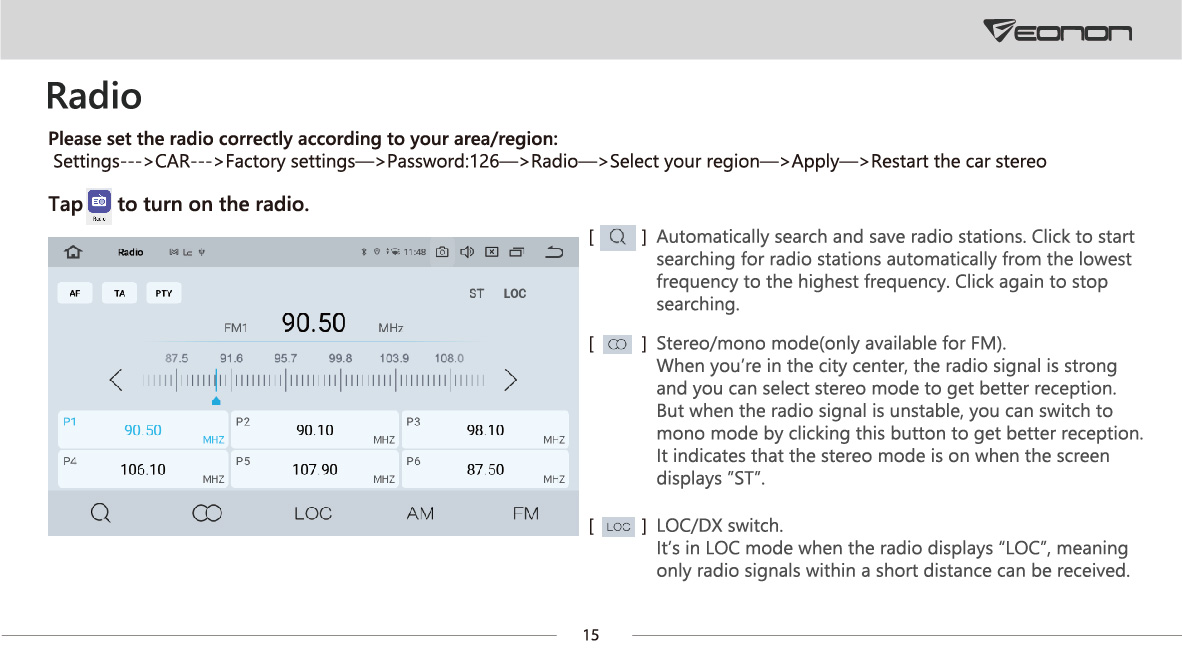
Task: Switch to the FM band
Action: 525,514
